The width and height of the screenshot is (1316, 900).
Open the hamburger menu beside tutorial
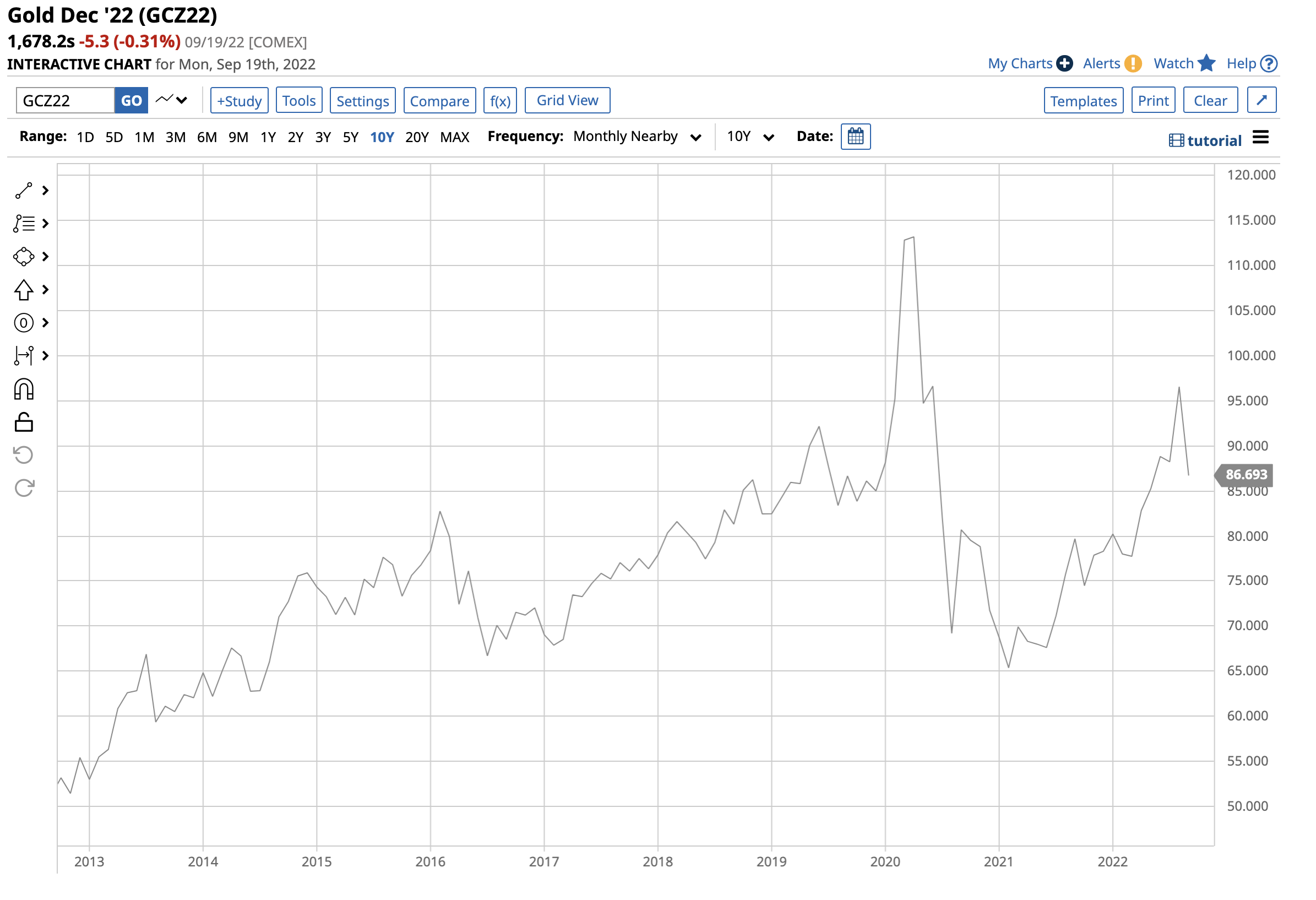pos(1260,138)
